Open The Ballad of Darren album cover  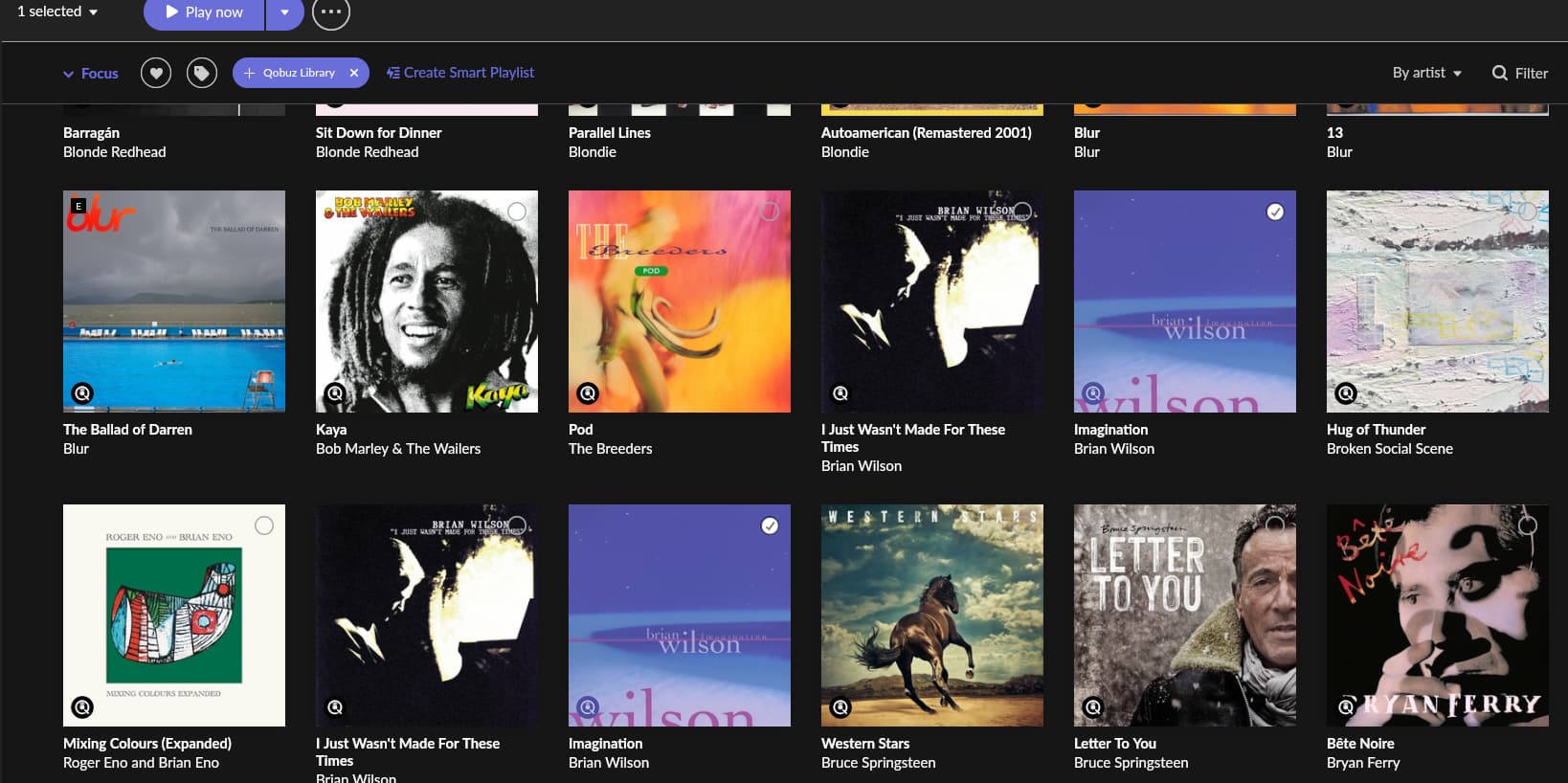(x=174, y=302)
